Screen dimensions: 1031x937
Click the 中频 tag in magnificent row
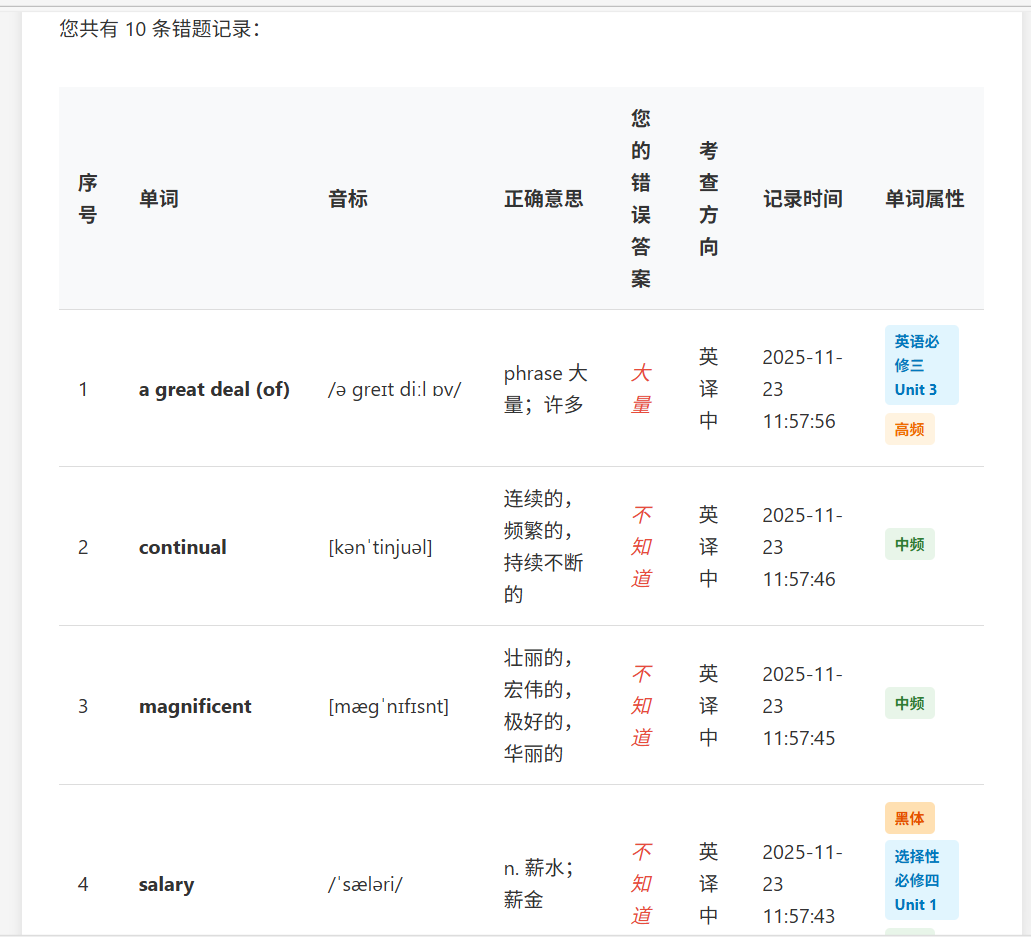point(909,704)
